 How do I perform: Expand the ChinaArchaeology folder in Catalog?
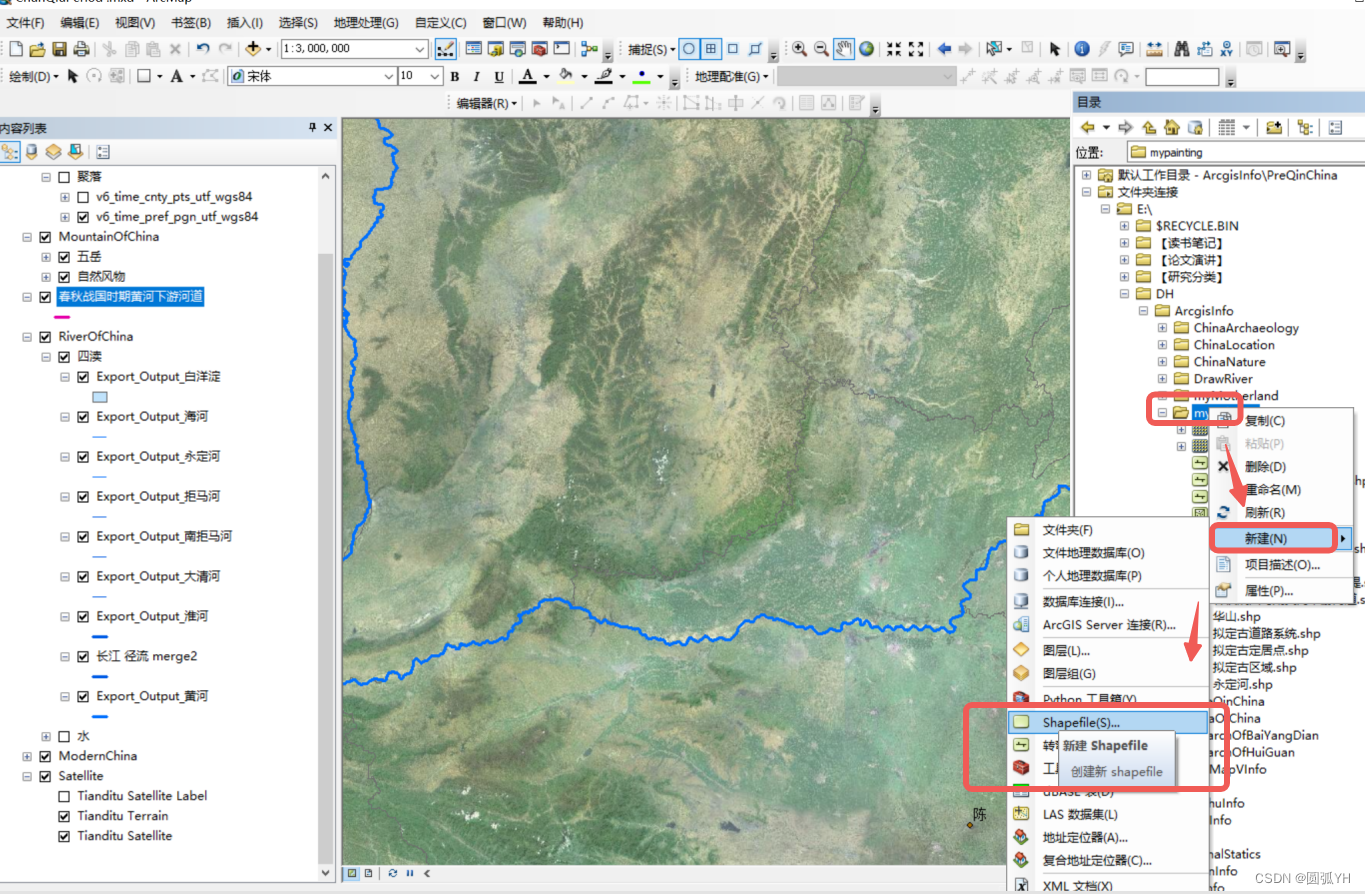(1162, 328)
